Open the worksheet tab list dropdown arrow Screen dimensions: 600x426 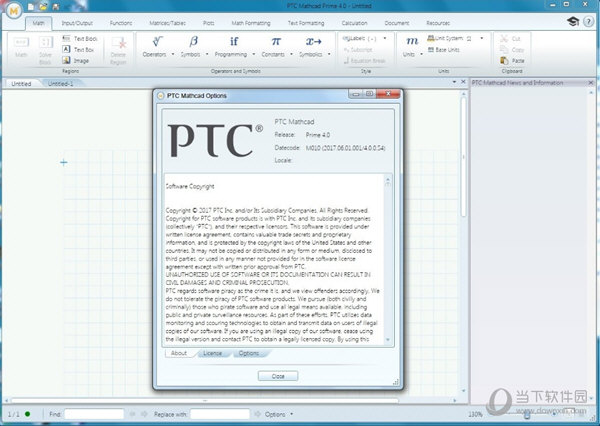(x=454, y=82)
